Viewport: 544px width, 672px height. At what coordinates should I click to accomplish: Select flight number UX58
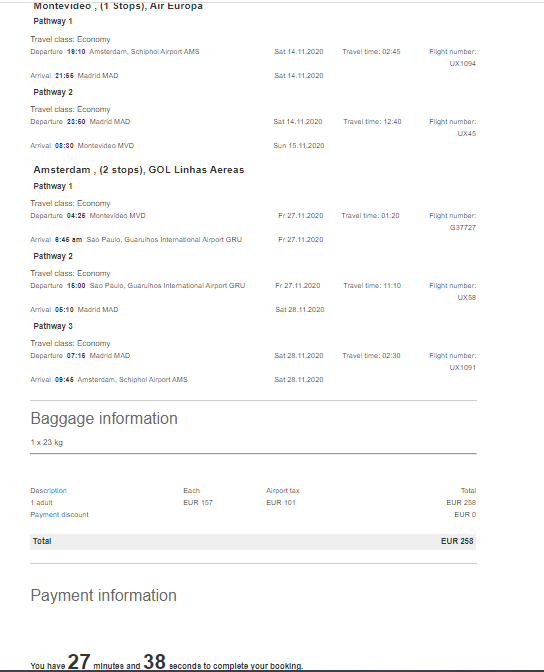466,297
